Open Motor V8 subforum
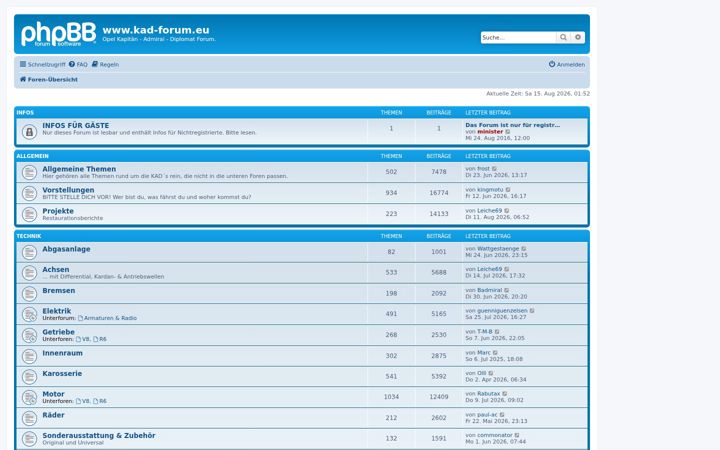 coord(85,401)
